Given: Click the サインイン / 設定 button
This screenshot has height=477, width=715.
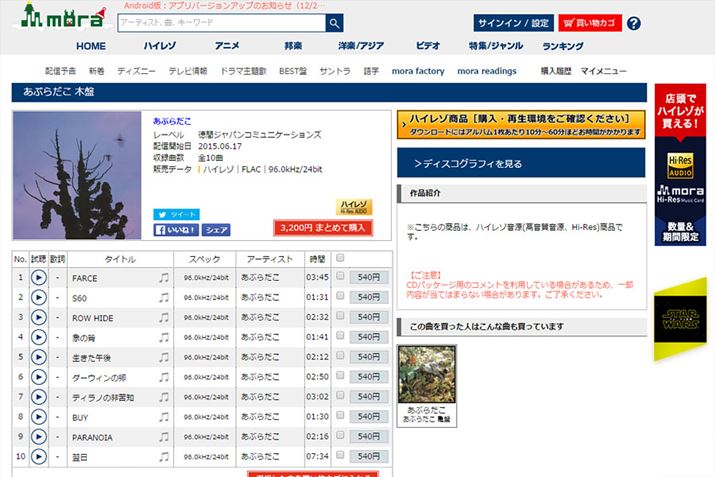Looking at the screenshot, I should click(x=512, y=22).
